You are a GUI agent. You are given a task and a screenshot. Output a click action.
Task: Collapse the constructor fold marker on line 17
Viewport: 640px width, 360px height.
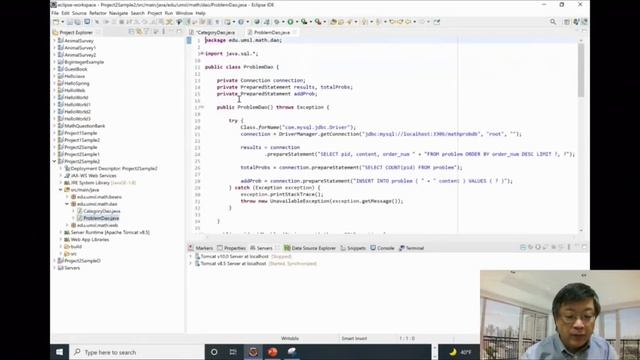click(201, 107)
